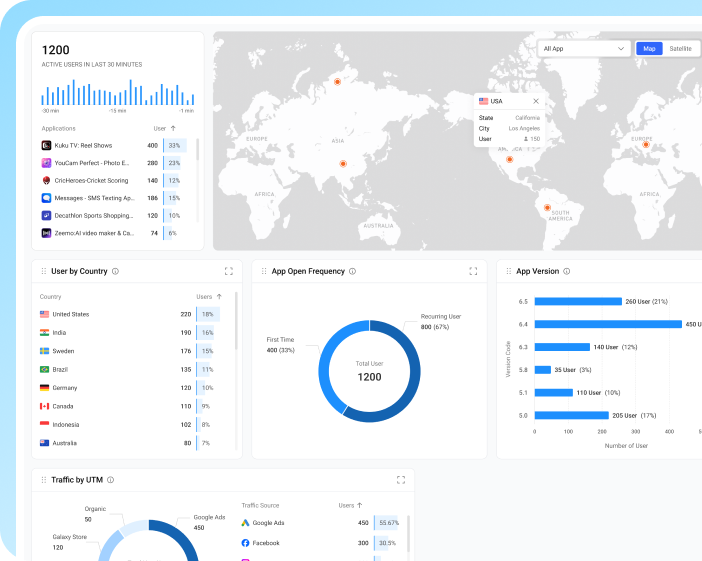Click info icon beside App Open Frequency
This screenshot has height=561, width=702.
click(353, 271)
